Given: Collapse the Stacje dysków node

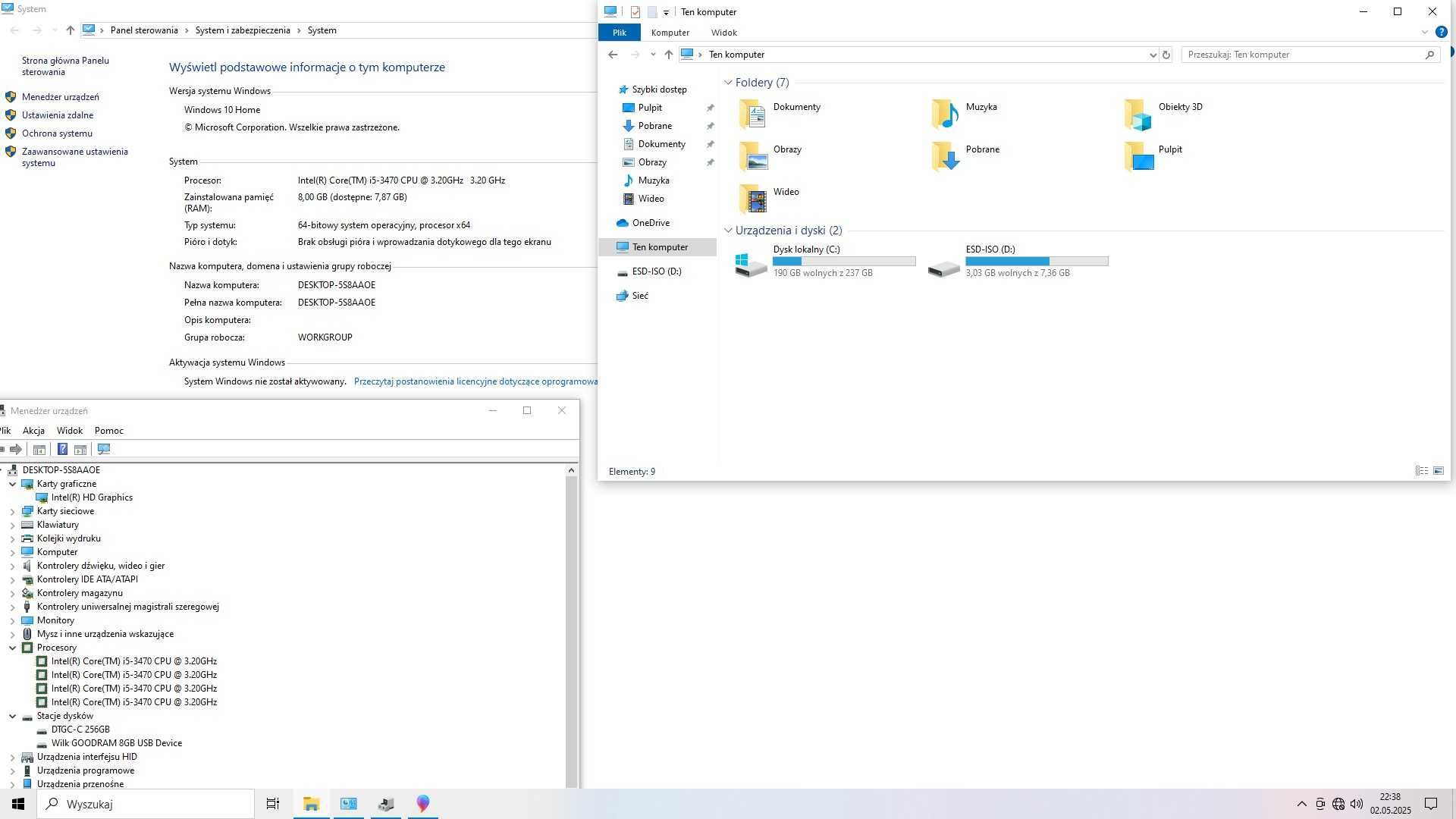Looking at the screenshot, I should point(12,716).
